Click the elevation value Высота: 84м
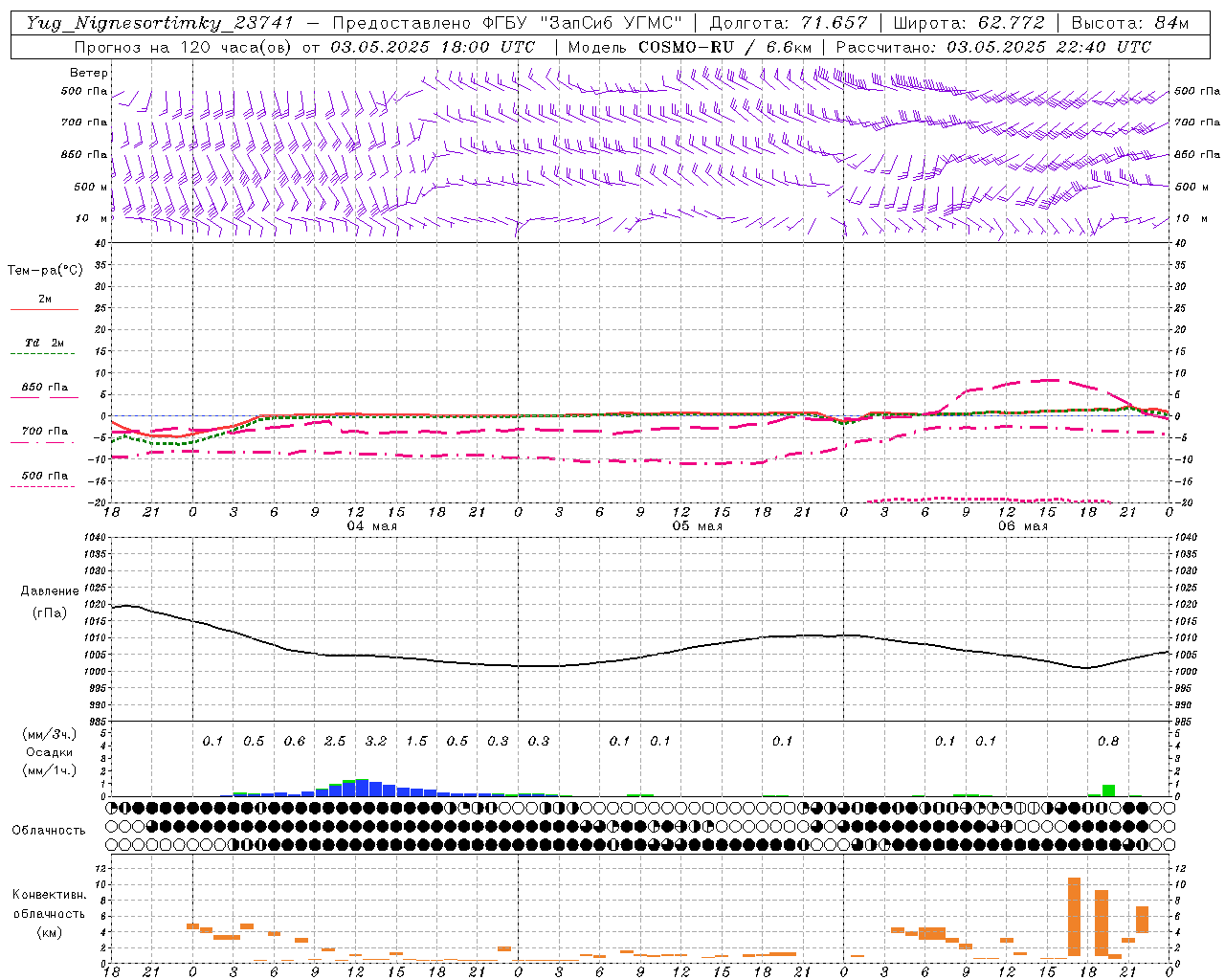The height and width of the screenshot is (980, 1225). [1130, 23]
